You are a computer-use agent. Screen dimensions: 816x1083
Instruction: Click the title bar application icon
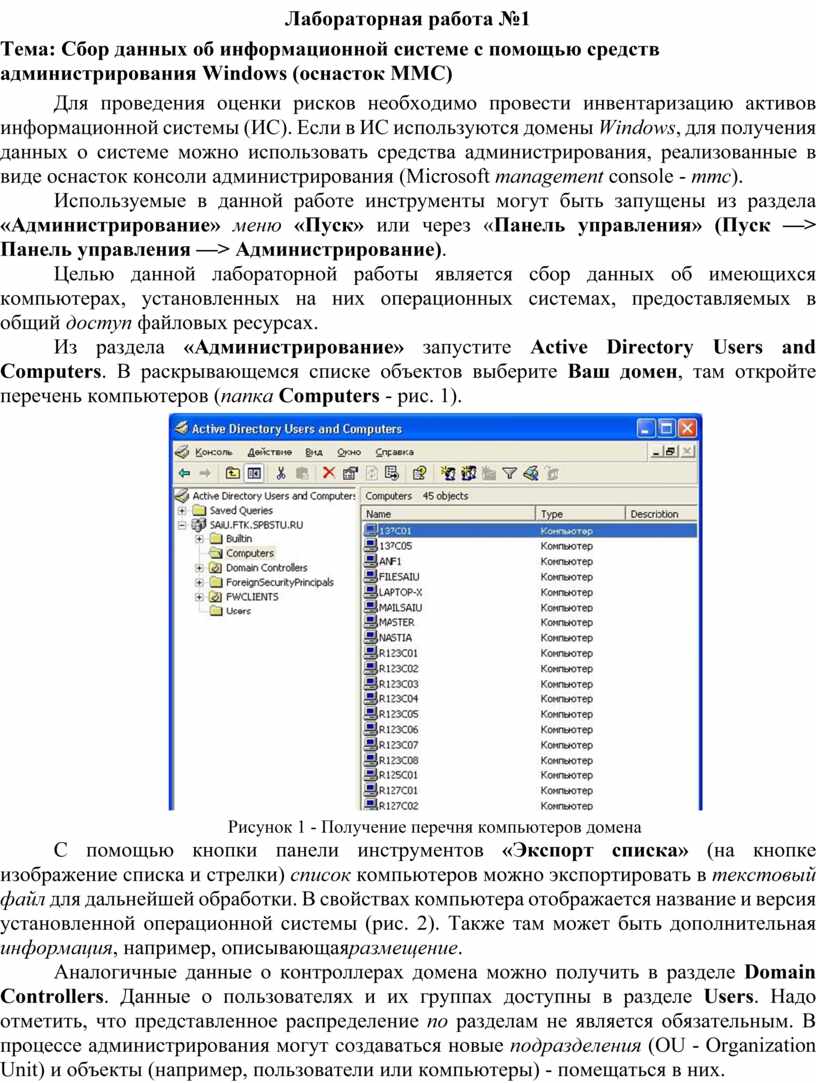[181, 428]
